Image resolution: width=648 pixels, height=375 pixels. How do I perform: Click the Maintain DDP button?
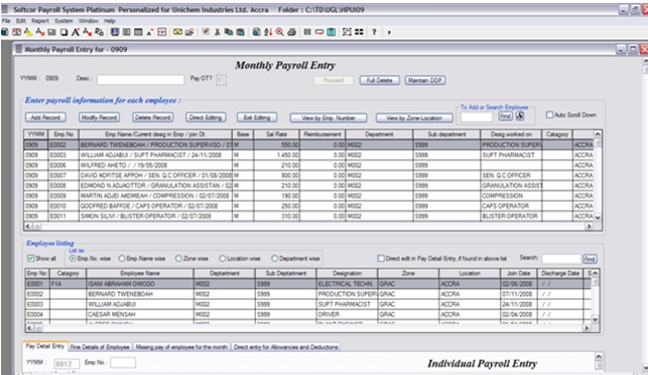coord(425,80)
